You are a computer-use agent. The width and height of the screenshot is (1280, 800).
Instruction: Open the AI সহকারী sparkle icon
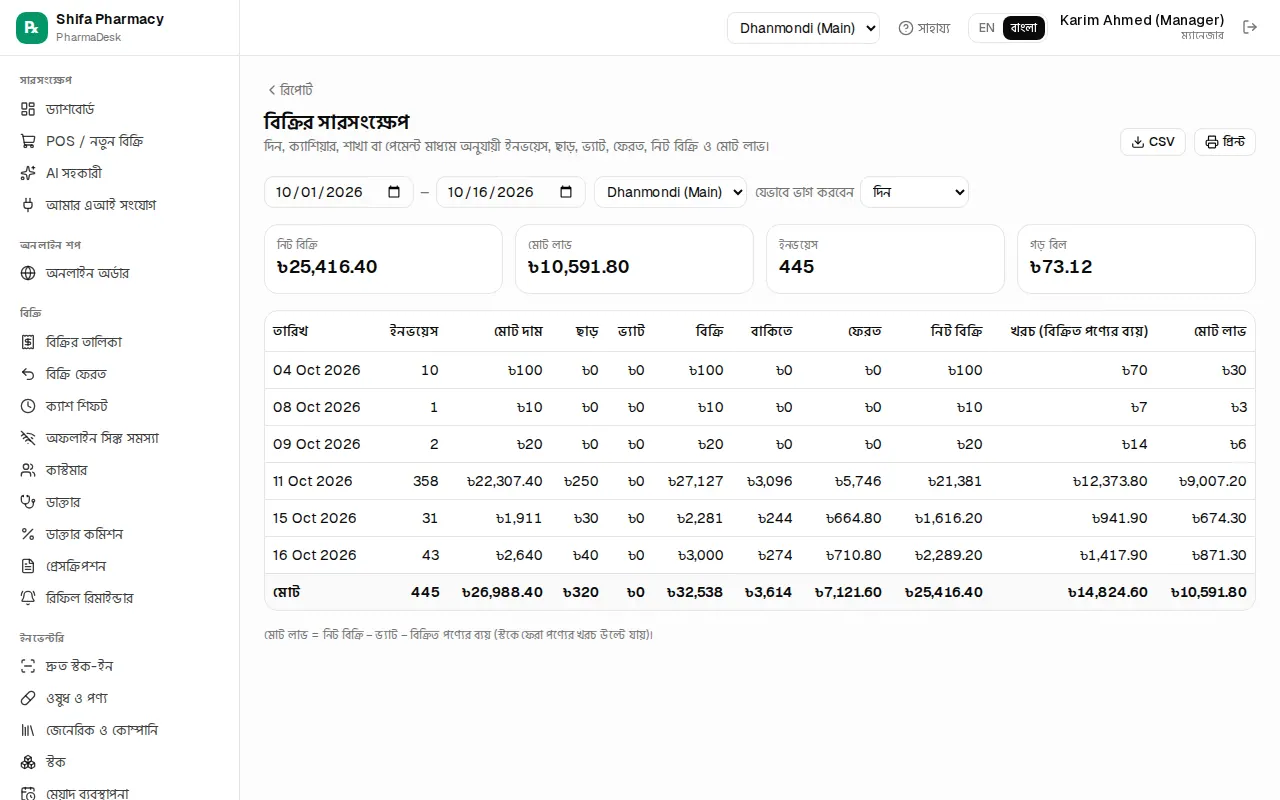coord(28,173)
